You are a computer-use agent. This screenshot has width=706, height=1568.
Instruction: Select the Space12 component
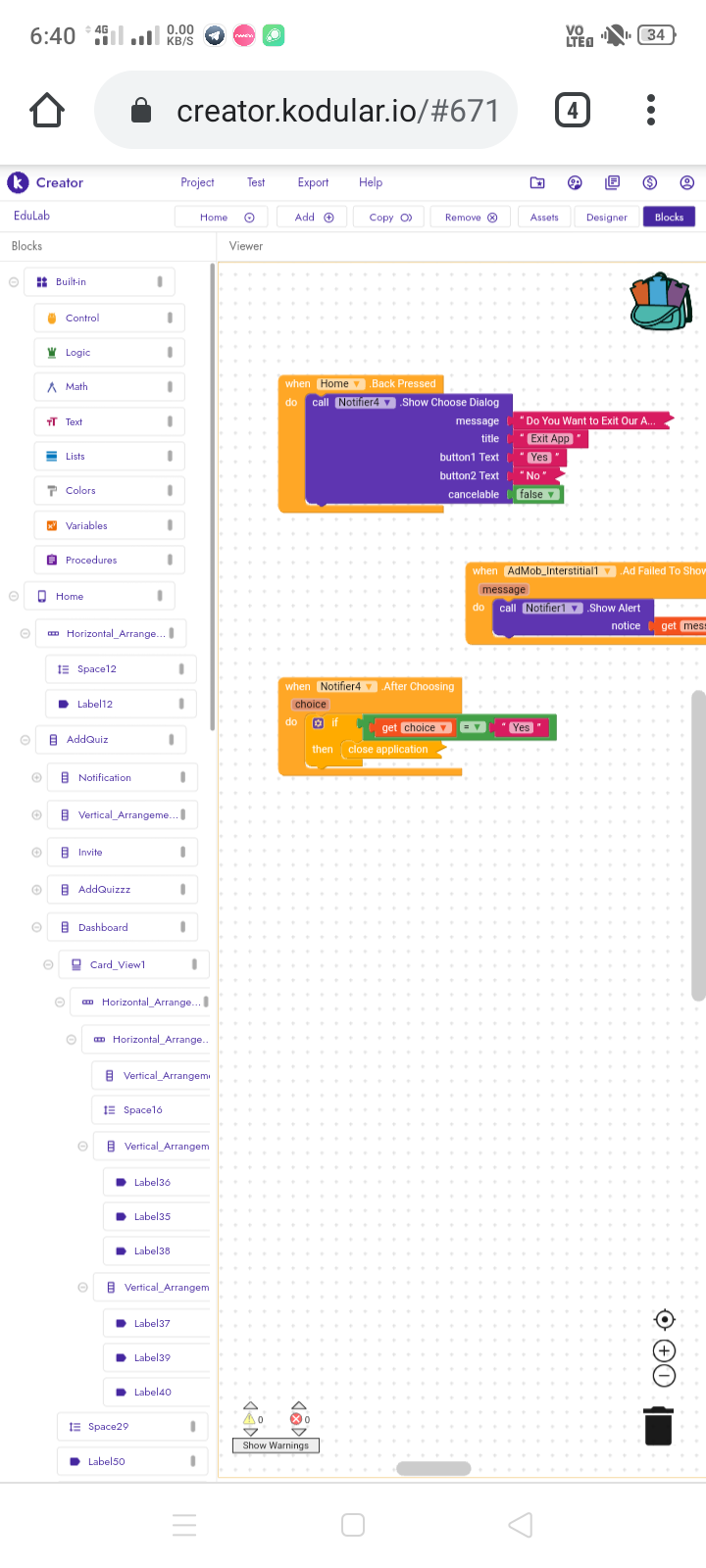tap(121, 669)
